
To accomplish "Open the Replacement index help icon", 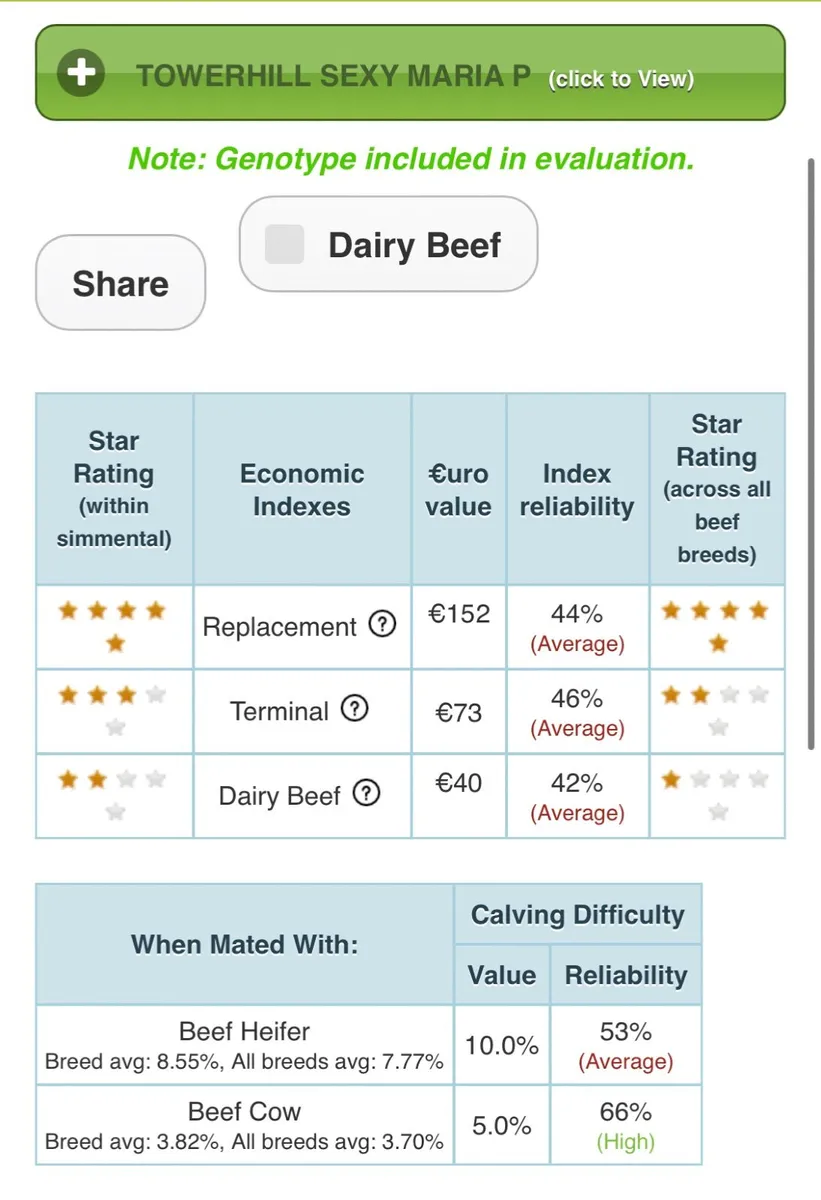I will (x=382, y=625).
